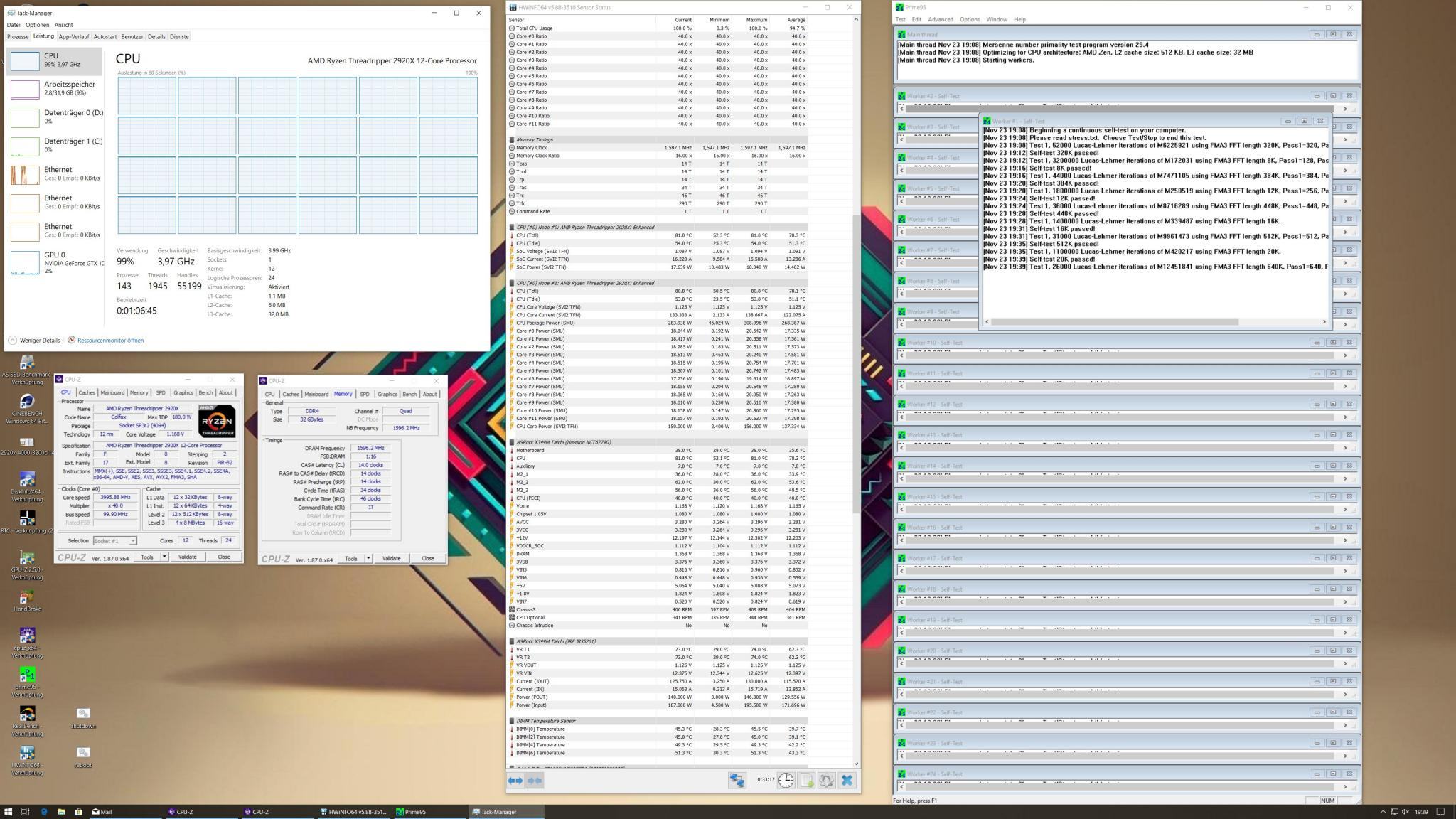1456x819 pixels.
Task: Open HWiNFO network remote monitoring icon
Action: 737,780
